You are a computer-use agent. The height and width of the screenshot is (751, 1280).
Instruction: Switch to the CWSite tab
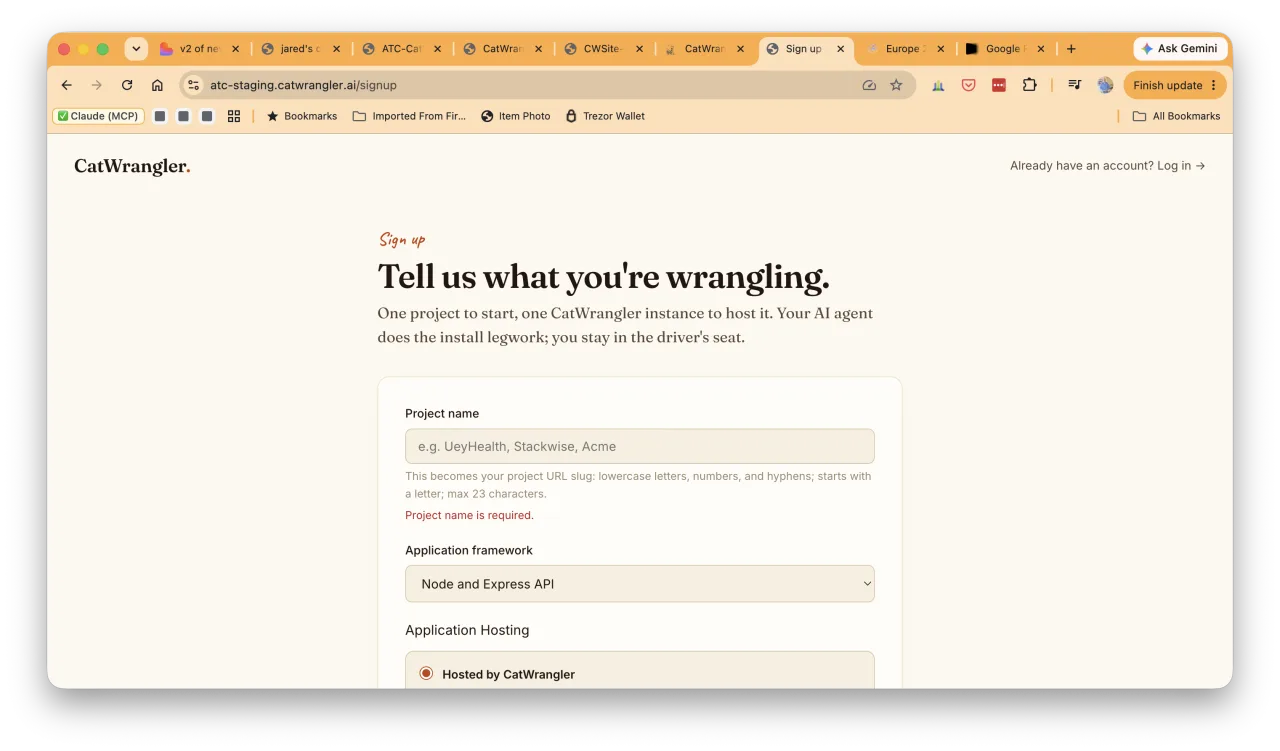click(603, 48)
